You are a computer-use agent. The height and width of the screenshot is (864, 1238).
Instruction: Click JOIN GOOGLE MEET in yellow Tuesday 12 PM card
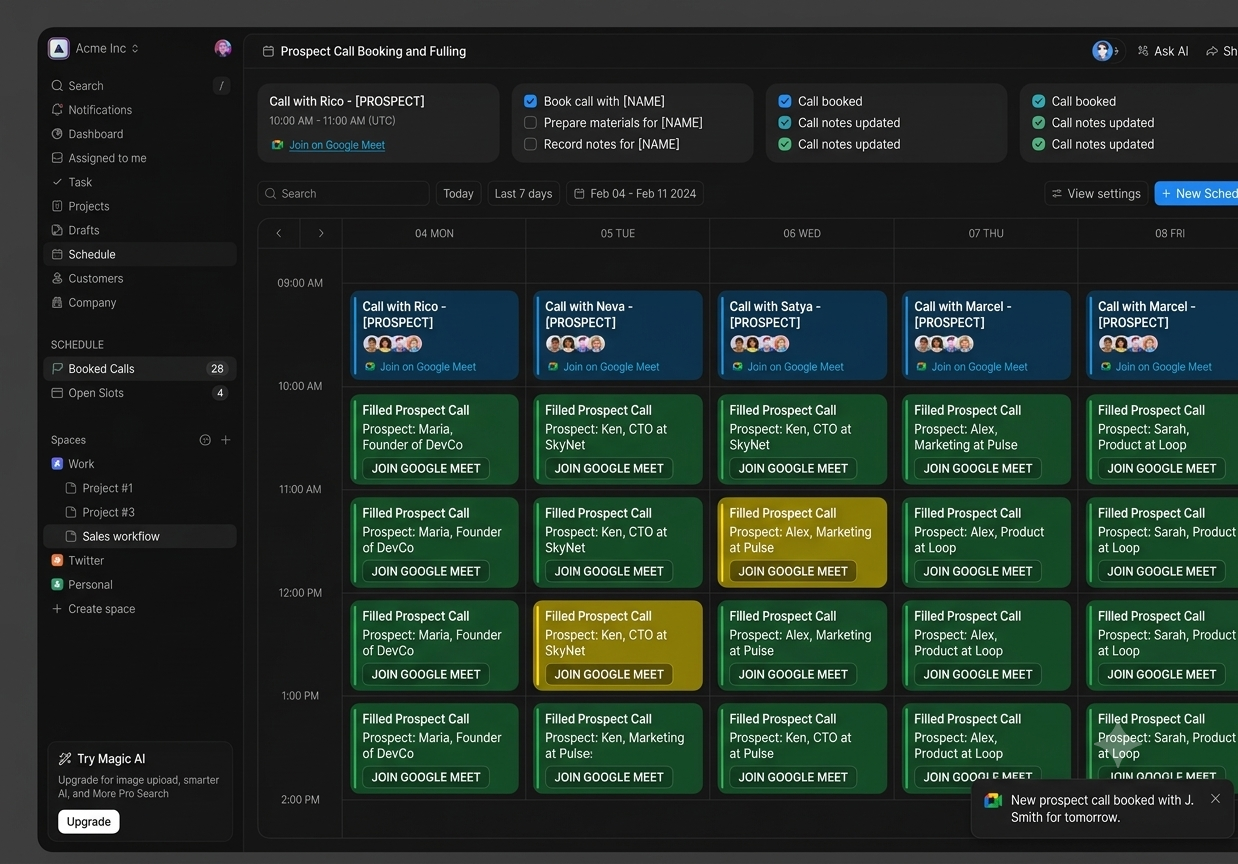click(609, 675)
